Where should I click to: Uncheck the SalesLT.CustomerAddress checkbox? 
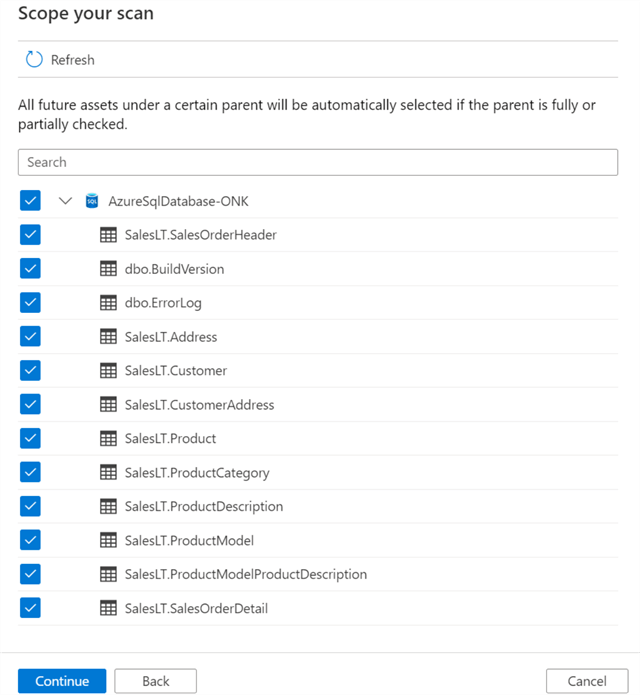(x=30, y=405)
